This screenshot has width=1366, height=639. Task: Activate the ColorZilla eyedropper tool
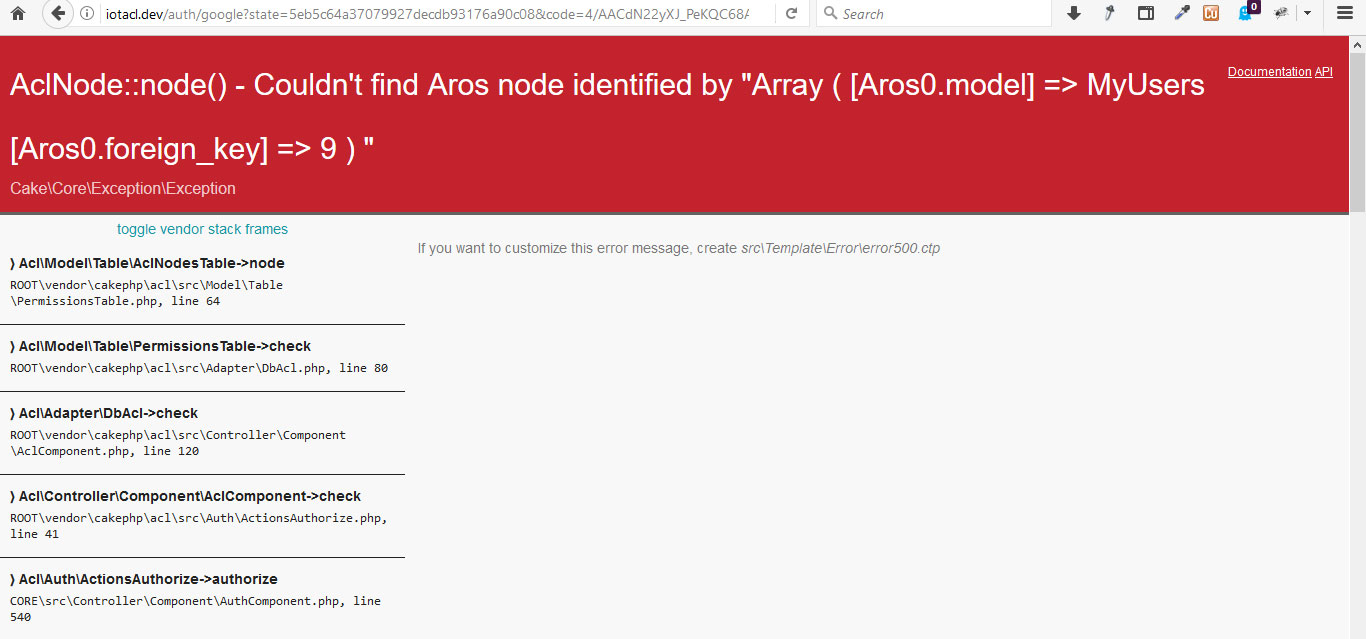[1183, 13]
